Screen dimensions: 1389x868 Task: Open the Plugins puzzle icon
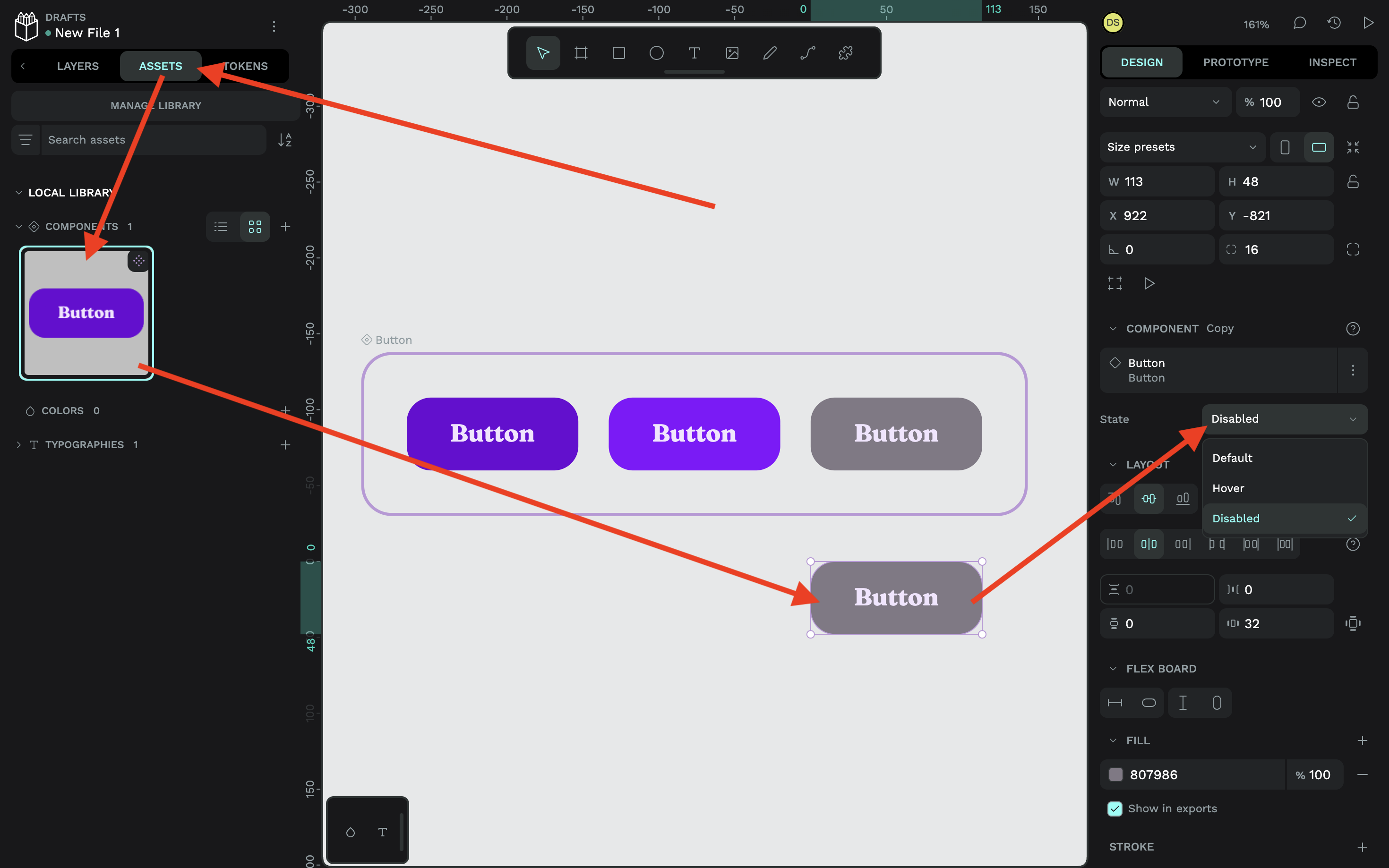[845, 52]
